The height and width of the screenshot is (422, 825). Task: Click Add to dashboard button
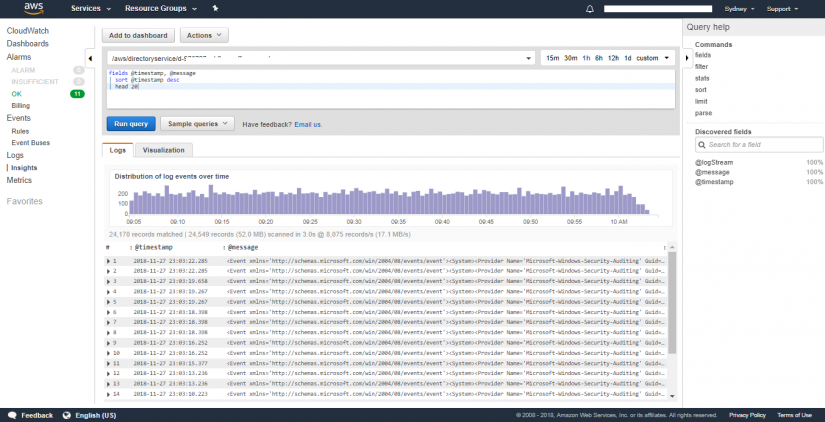pos(138,35)
